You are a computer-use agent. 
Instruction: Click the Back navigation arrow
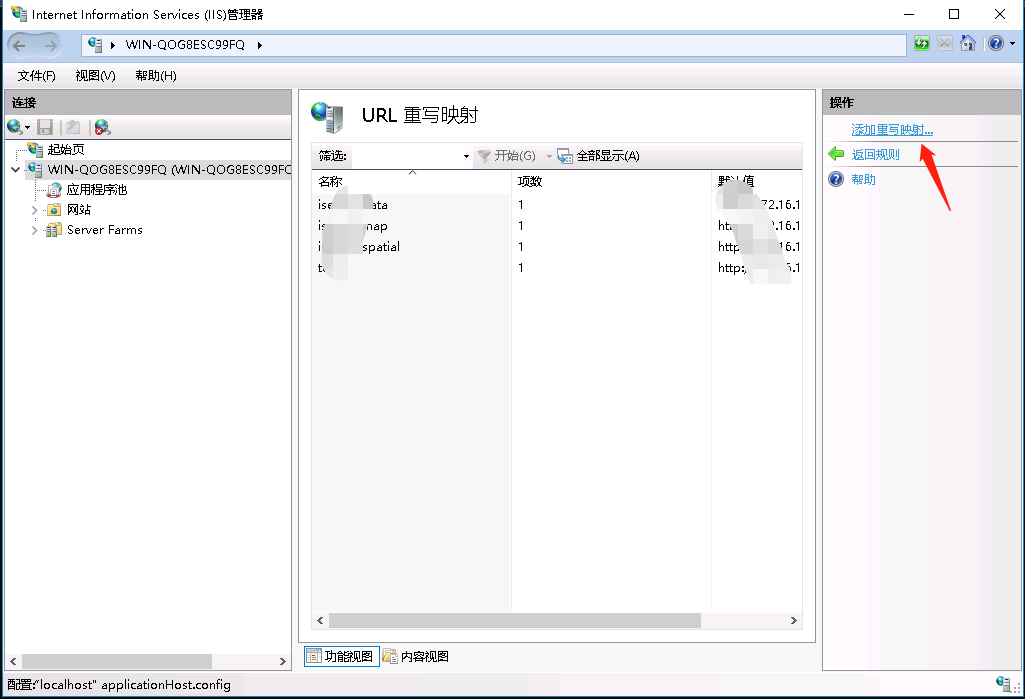pyautogui.click(x=19, y=45)
